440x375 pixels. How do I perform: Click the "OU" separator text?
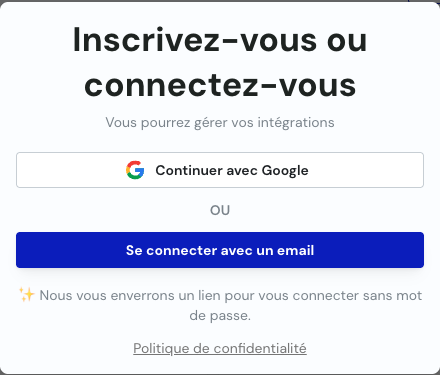pos(220,210)
